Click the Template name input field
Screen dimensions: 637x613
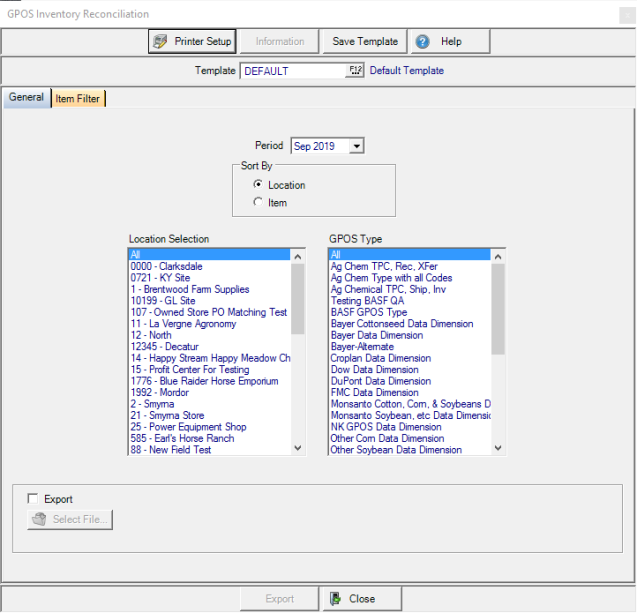[x=292, y=71]
